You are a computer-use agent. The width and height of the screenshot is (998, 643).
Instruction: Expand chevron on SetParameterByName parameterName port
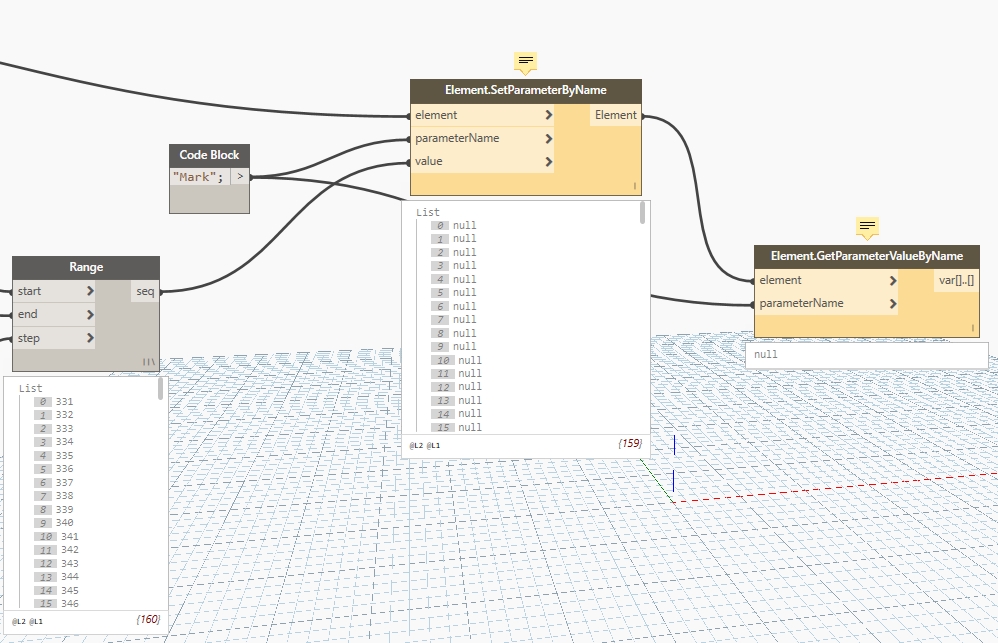(x=549, y=138)
